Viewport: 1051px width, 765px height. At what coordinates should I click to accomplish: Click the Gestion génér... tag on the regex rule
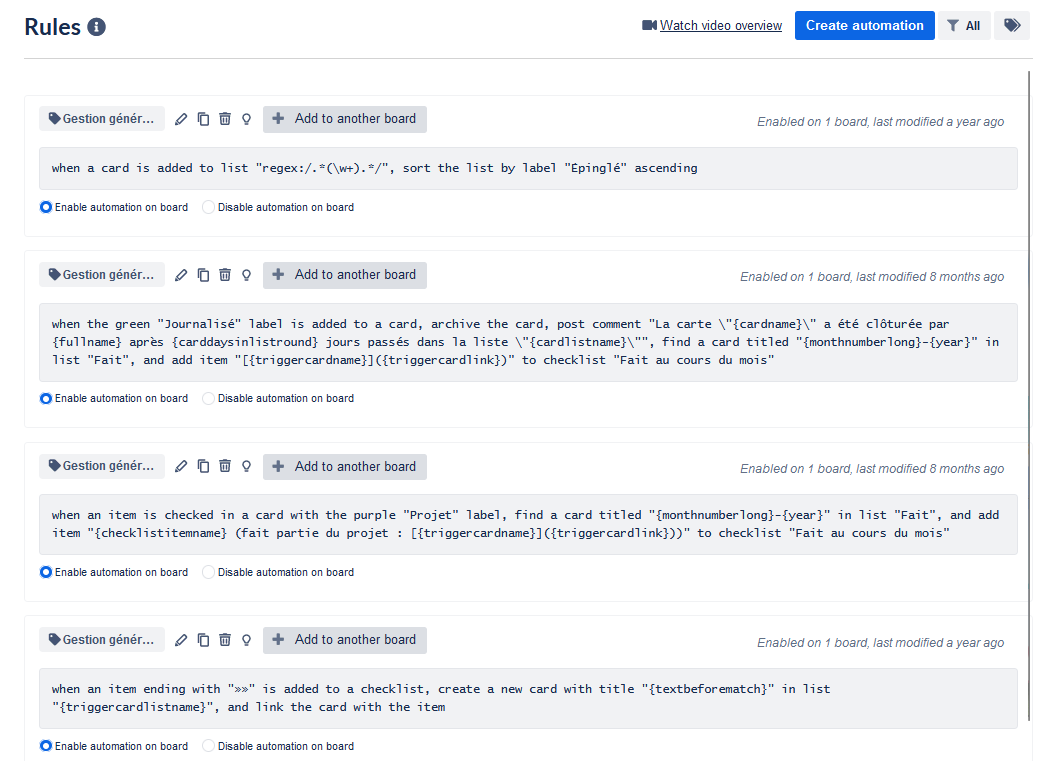click(102, 119)
